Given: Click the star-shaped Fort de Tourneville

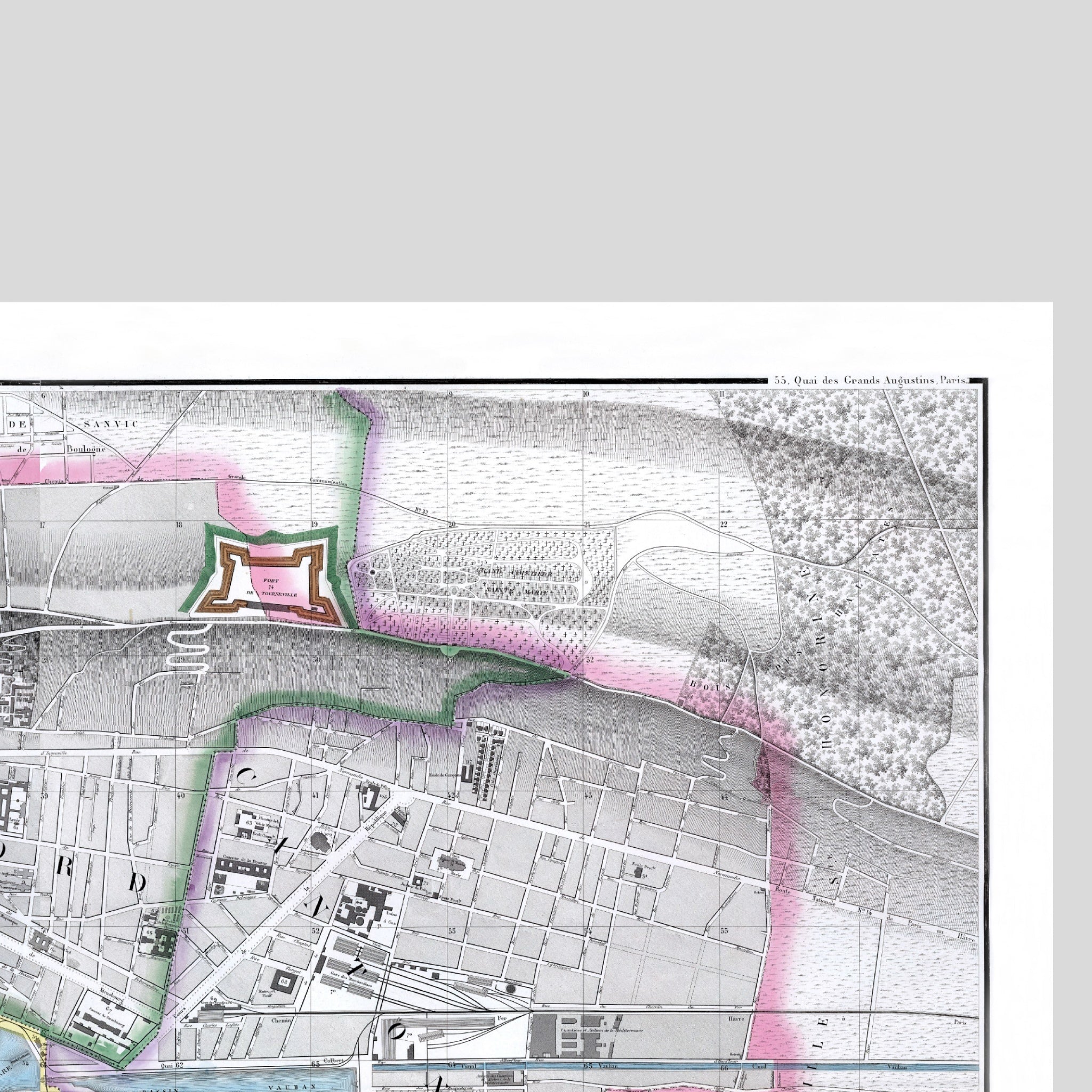Looking at the screenshot, I should pos(266,575).
